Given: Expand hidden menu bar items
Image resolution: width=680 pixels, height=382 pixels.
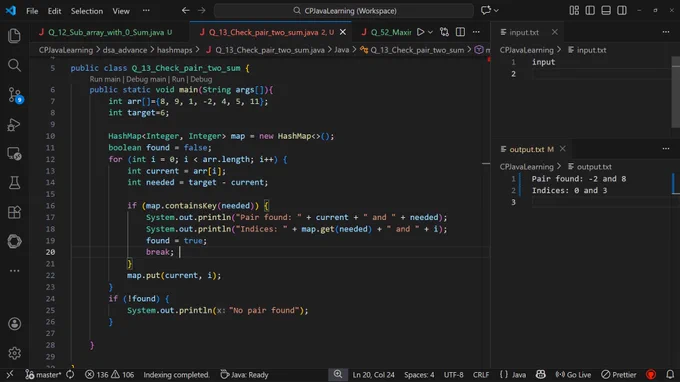Looking at the screenshot, I should coord(146,10).
